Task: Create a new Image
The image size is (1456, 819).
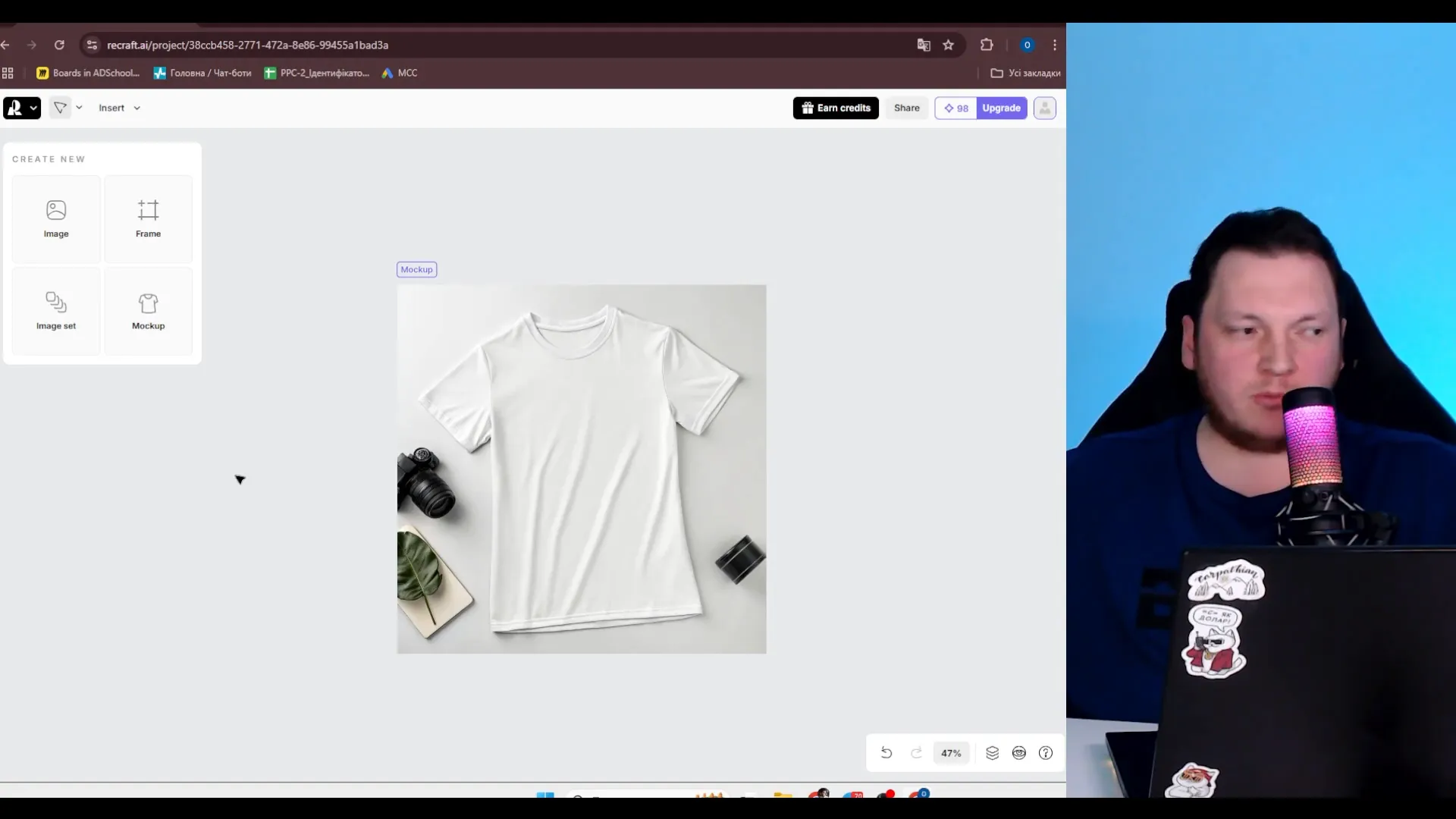Action: click(56, 219)
